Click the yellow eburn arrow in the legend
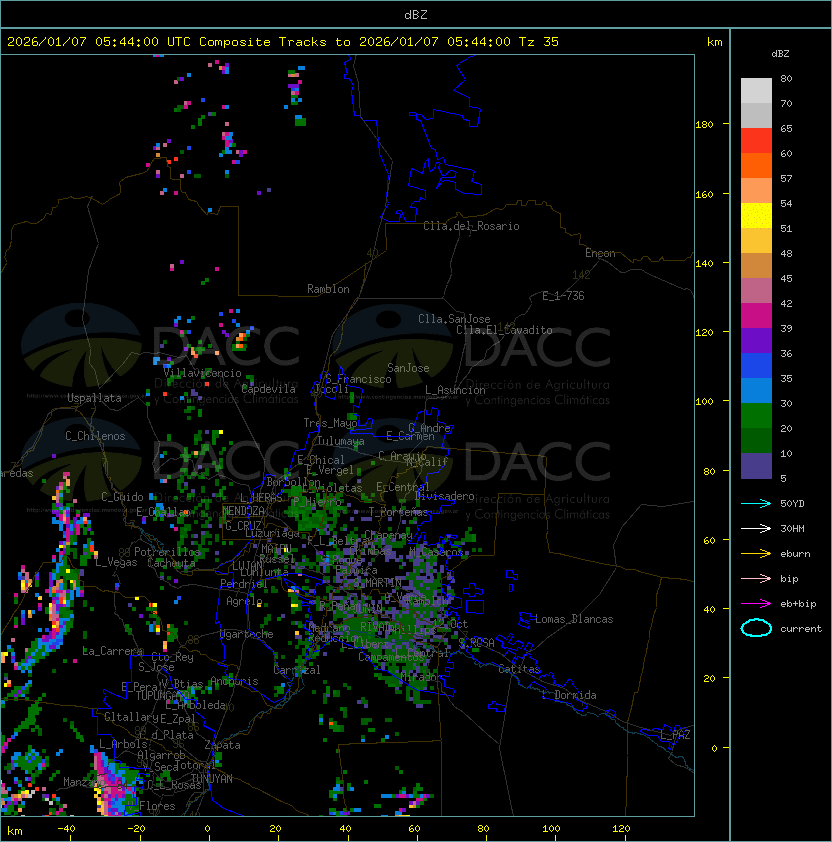The width and height of the screenshot is (832, 842). 756,554
